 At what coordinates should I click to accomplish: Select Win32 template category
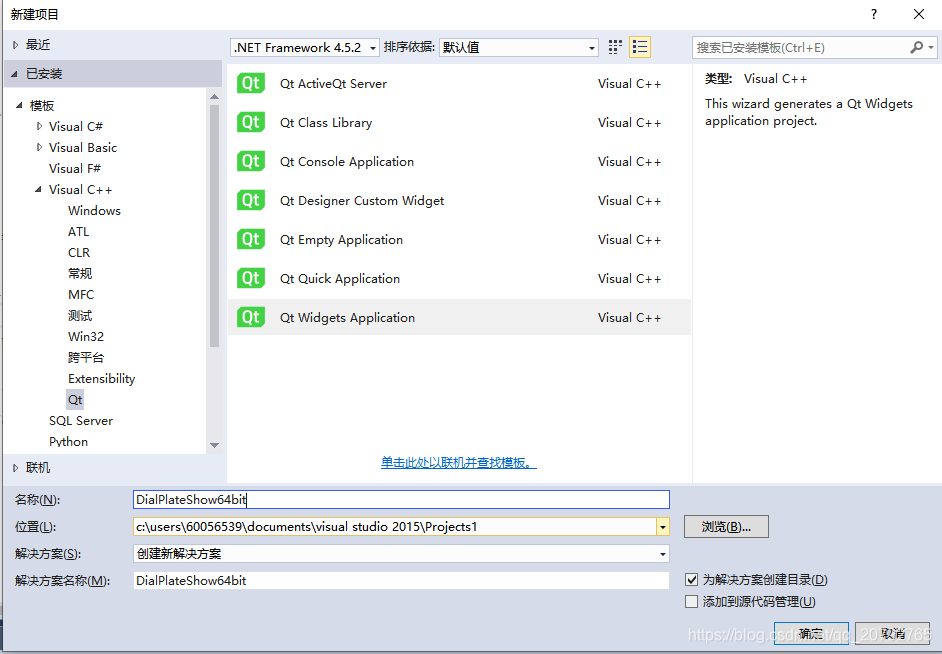tap(86, 337)
